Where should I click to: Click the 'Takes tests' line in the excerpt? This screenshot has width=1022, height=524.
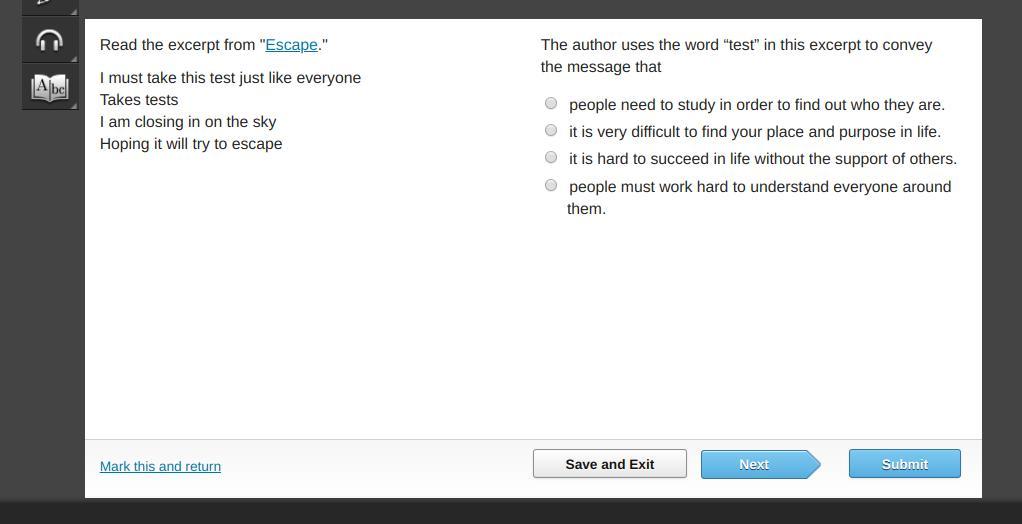tap(139, 100)
